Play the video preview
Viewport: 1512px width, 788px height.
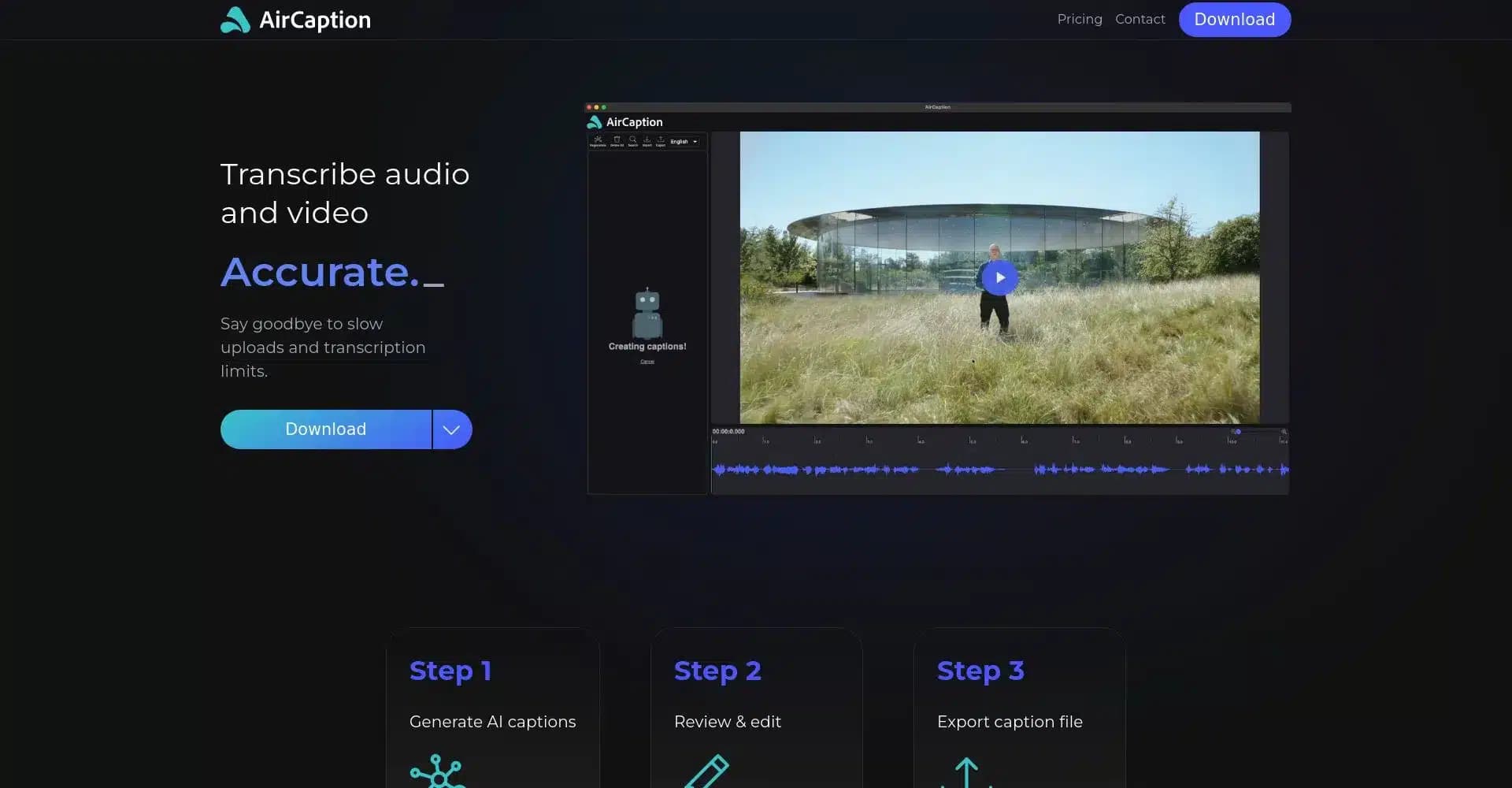pyautogui.click(x=999, y=277)
